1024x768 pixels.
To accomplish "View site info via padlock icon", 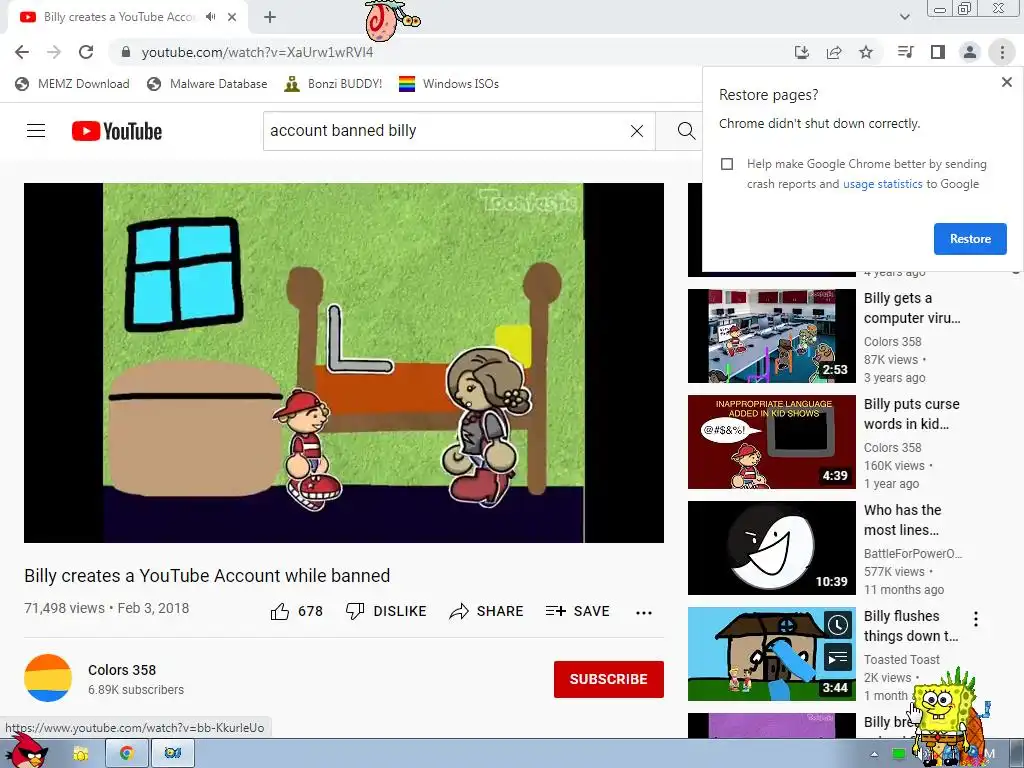I will click(126, 52).
